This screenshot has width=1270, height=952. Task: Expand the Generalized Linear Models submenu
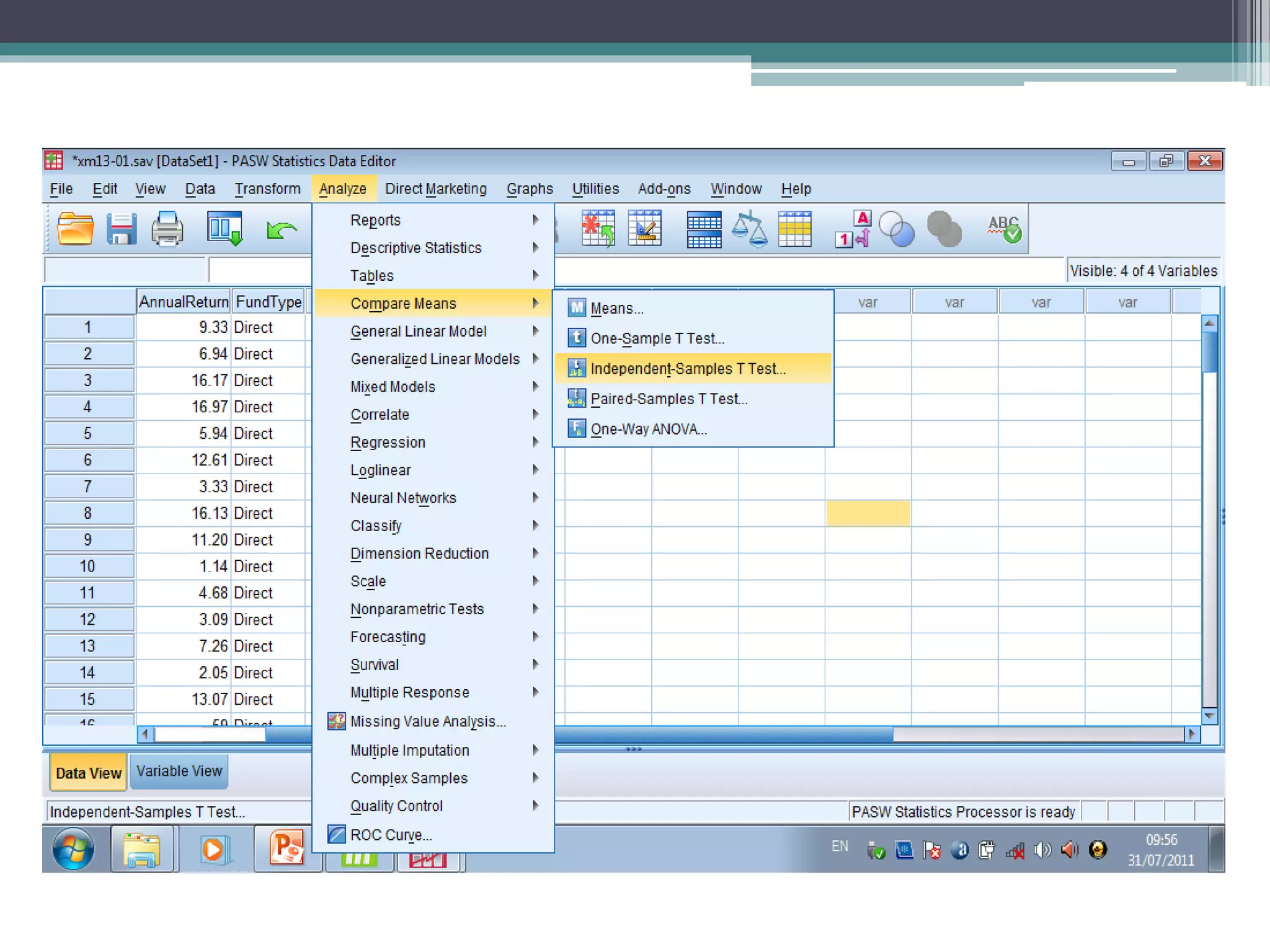pyautogui.click(x=433, y=359)
